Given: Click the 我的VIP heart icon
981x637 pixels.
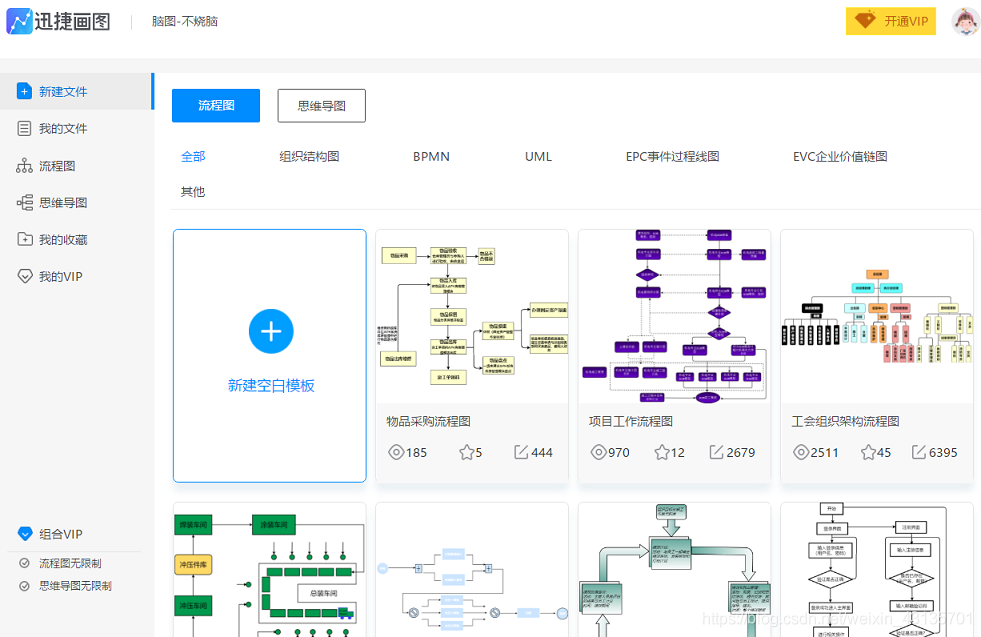Looking at the screenshot, I should pos(24,276).
